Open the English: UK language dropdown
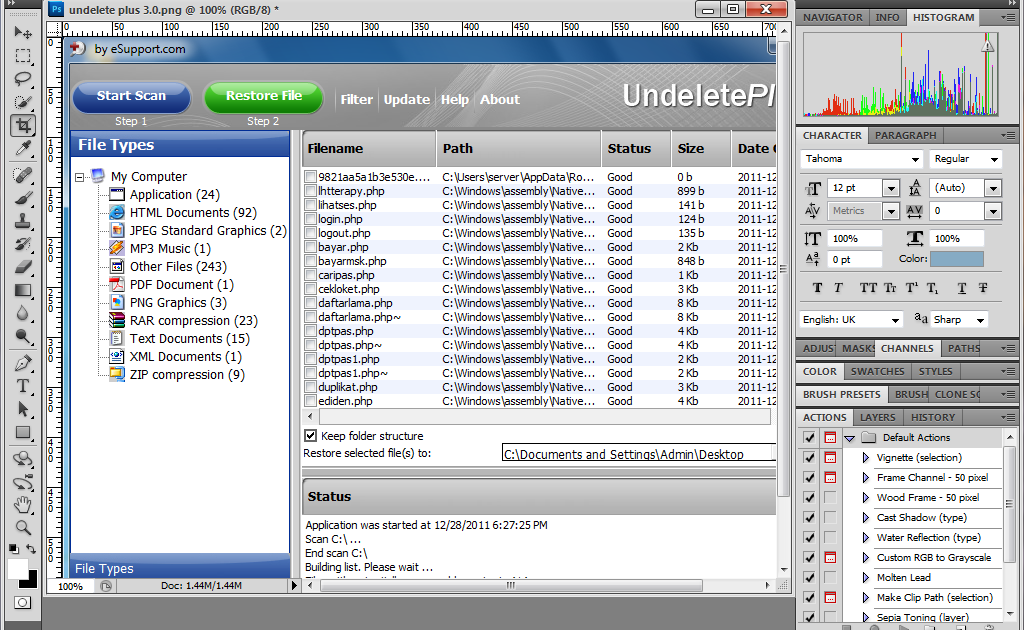This screenshot has height=630, width=1024. point(895,320)
